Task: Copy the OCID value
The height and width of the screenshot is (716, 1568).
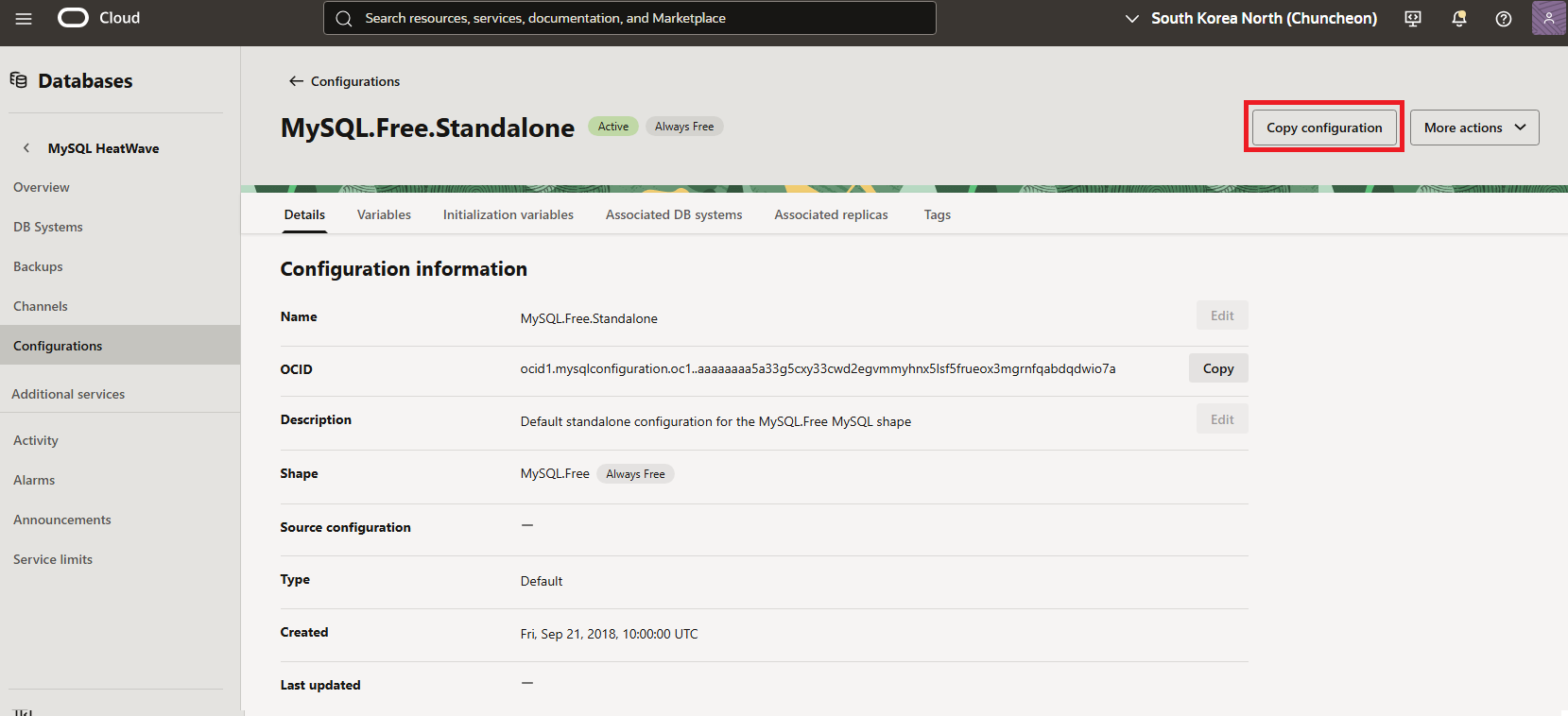Action: pyautogui.click(x=1218, y=368)
